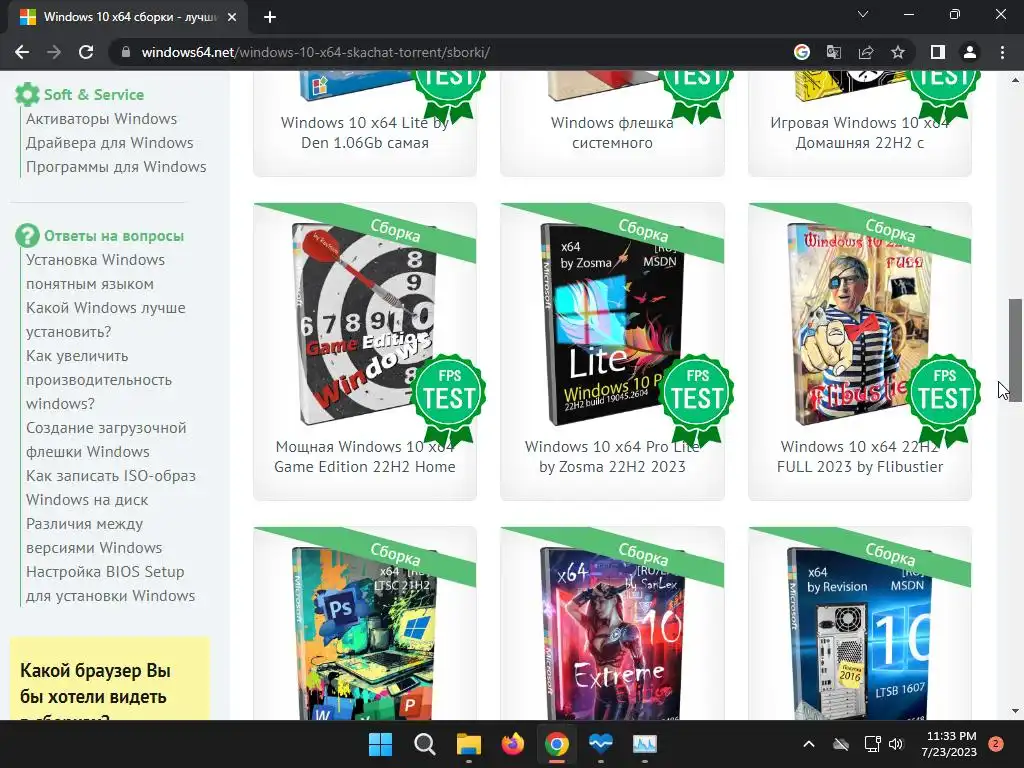Click scrollbar up arrow
This screenshot has width=1024, height=768.
pos(1015,80)
